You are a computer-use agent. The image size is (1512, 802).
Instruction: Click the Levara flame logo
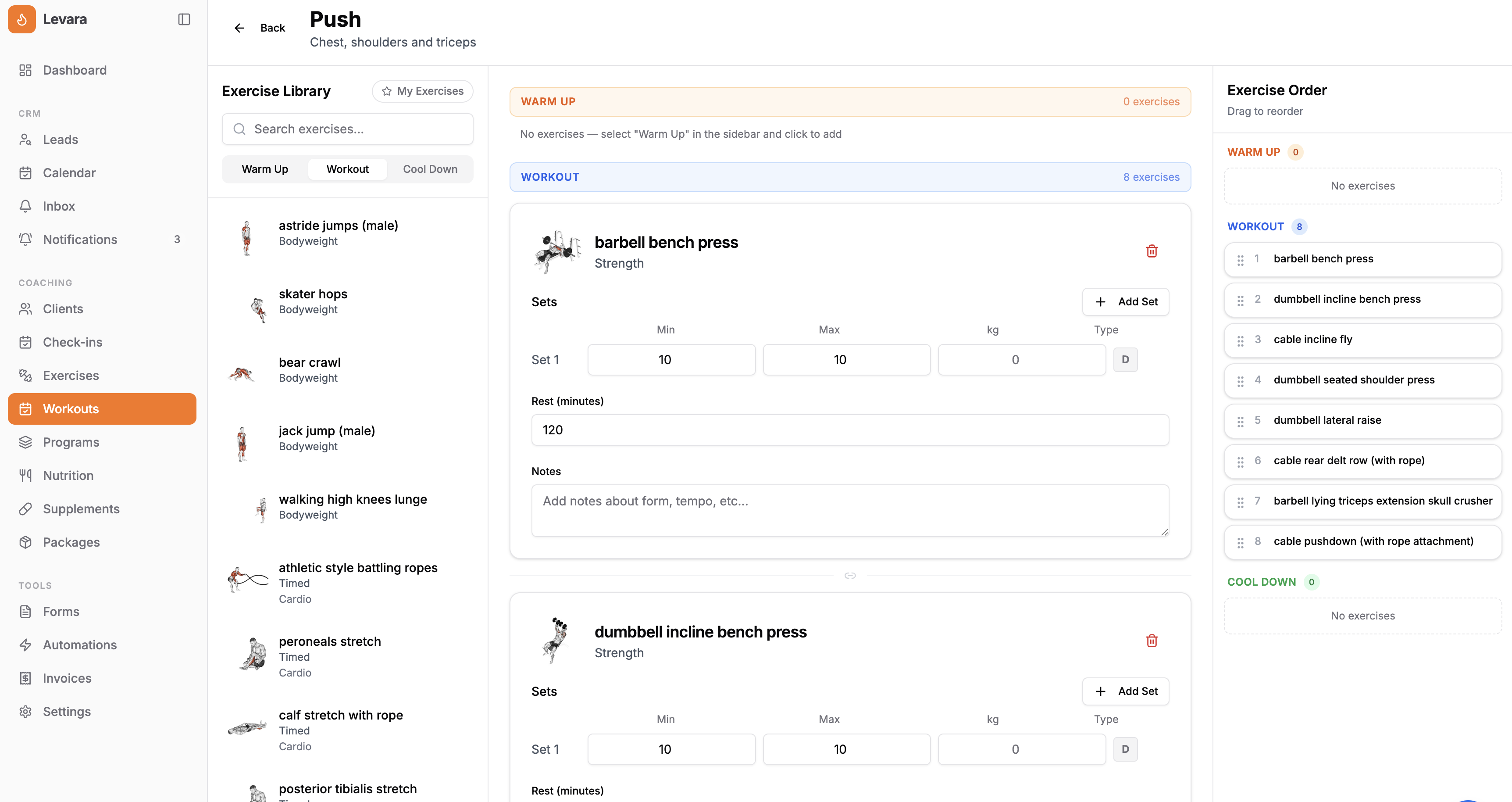pos(22,19)
